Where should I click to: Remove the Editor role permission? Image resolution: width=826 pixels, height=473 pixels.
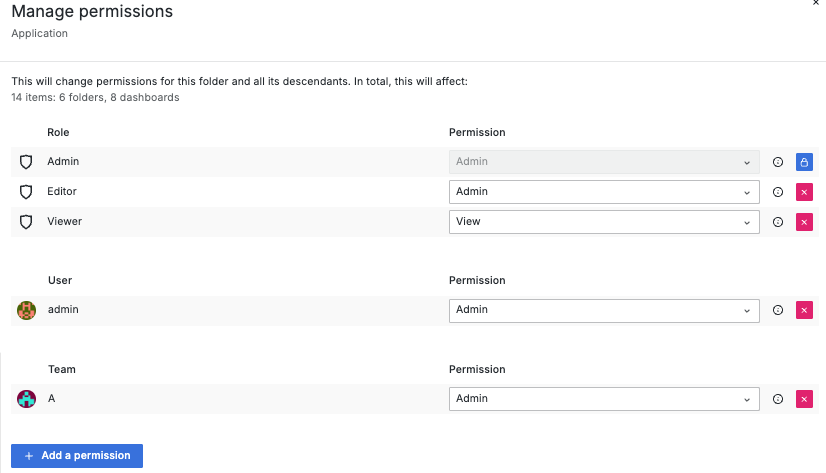pos(804,192)
